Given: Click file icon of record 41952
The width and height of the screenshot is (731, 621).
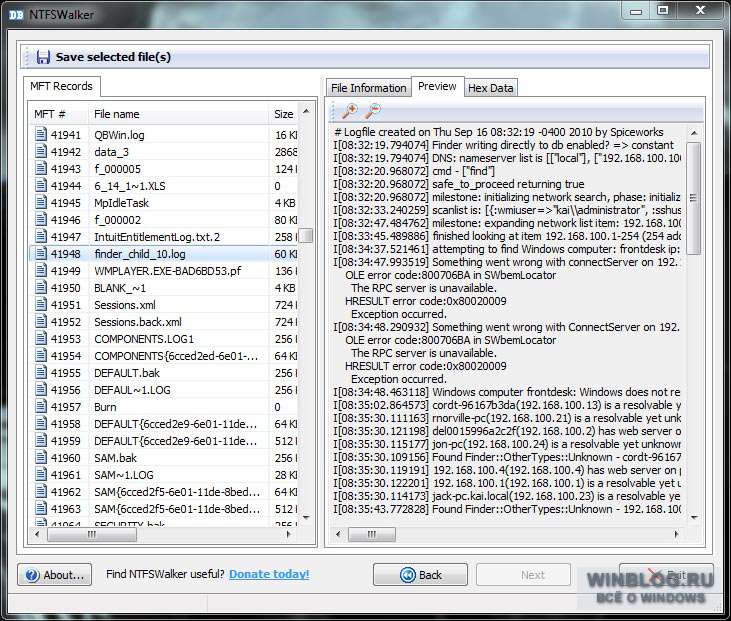Looking at the screenshot, I should pyautogui.click(x=41, y=322).
